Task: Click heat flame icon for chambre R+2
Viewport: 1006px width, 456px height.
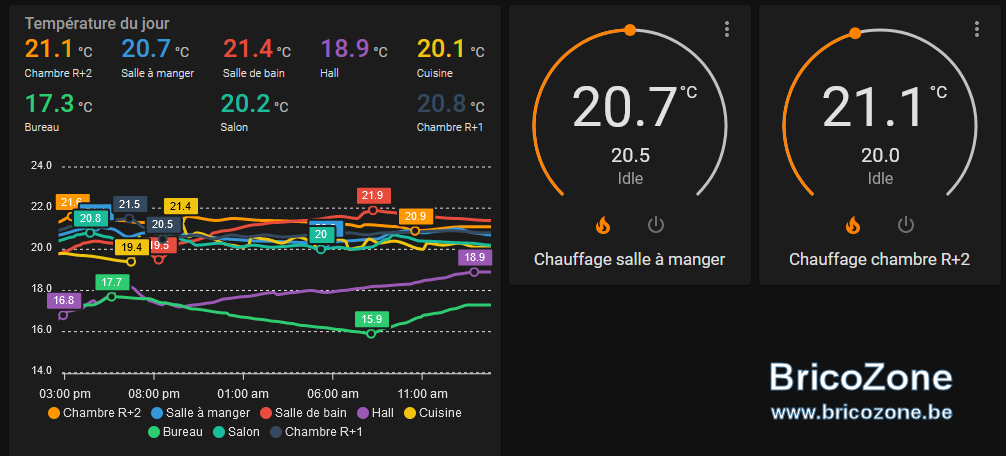Action: (852, 225)
